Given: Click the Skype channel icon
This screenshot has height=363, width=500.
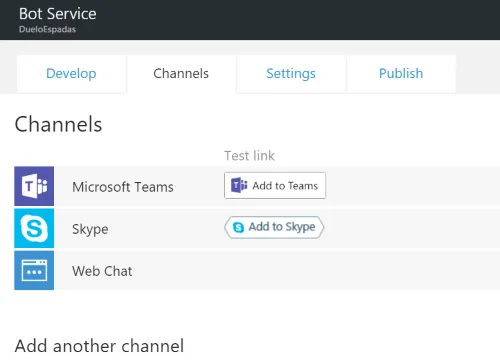Looking at the screenshot, I should (34, 228).
